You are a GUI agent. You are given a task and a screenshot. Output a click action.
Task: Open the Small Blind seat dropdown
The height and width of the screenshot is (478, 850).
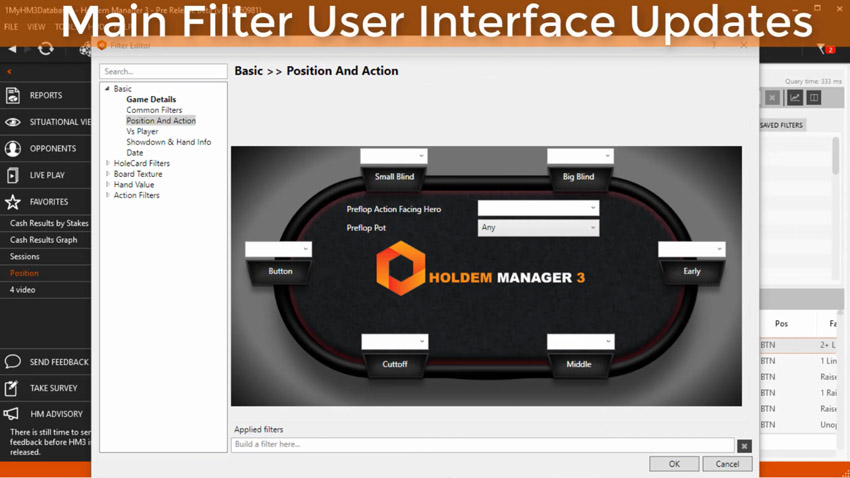pyautogui.click(x=394, y=156)
